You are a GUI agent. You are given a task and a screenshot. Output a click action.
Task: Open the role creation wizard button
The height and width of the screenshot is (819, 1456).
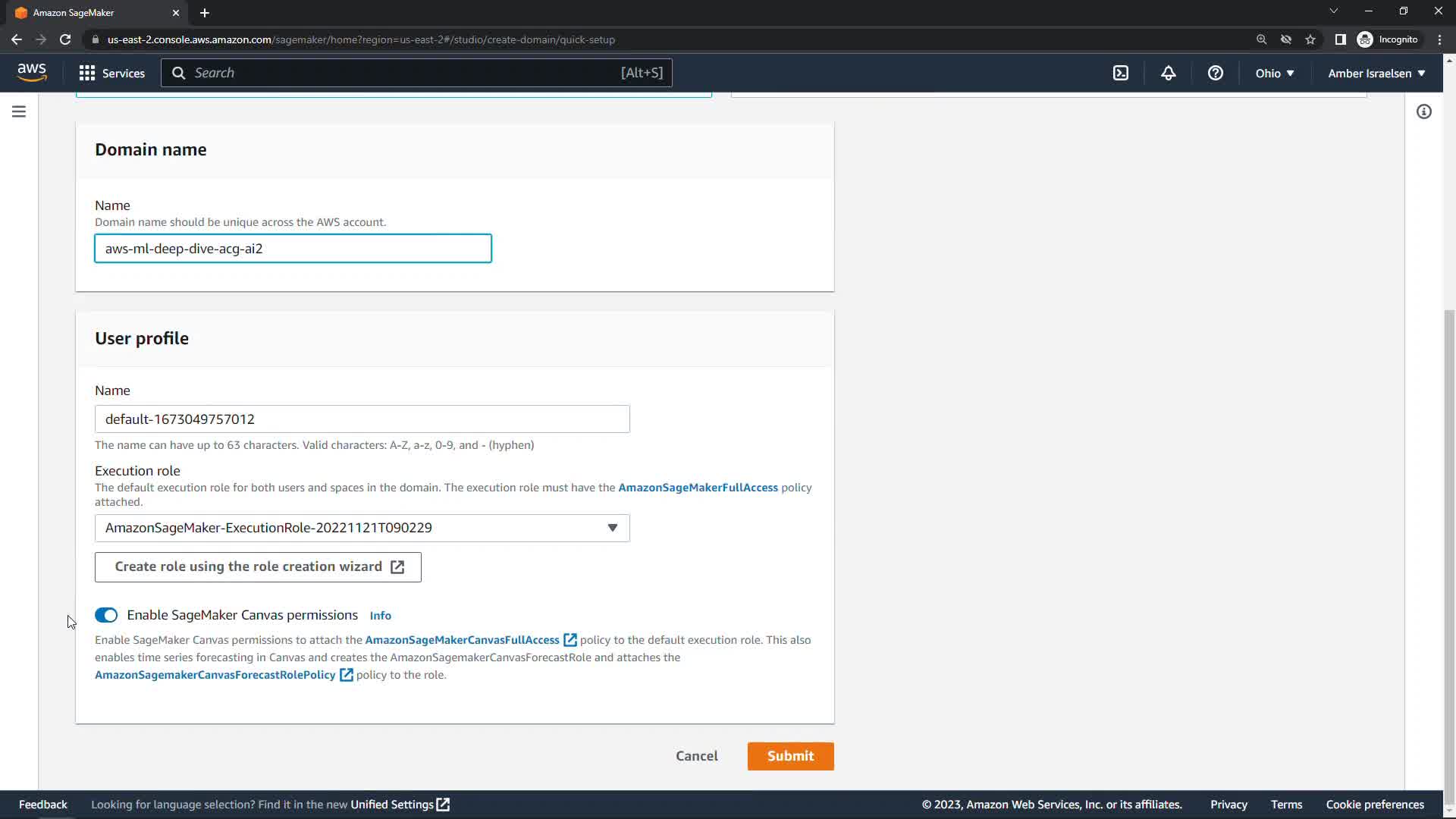(258, 567)
